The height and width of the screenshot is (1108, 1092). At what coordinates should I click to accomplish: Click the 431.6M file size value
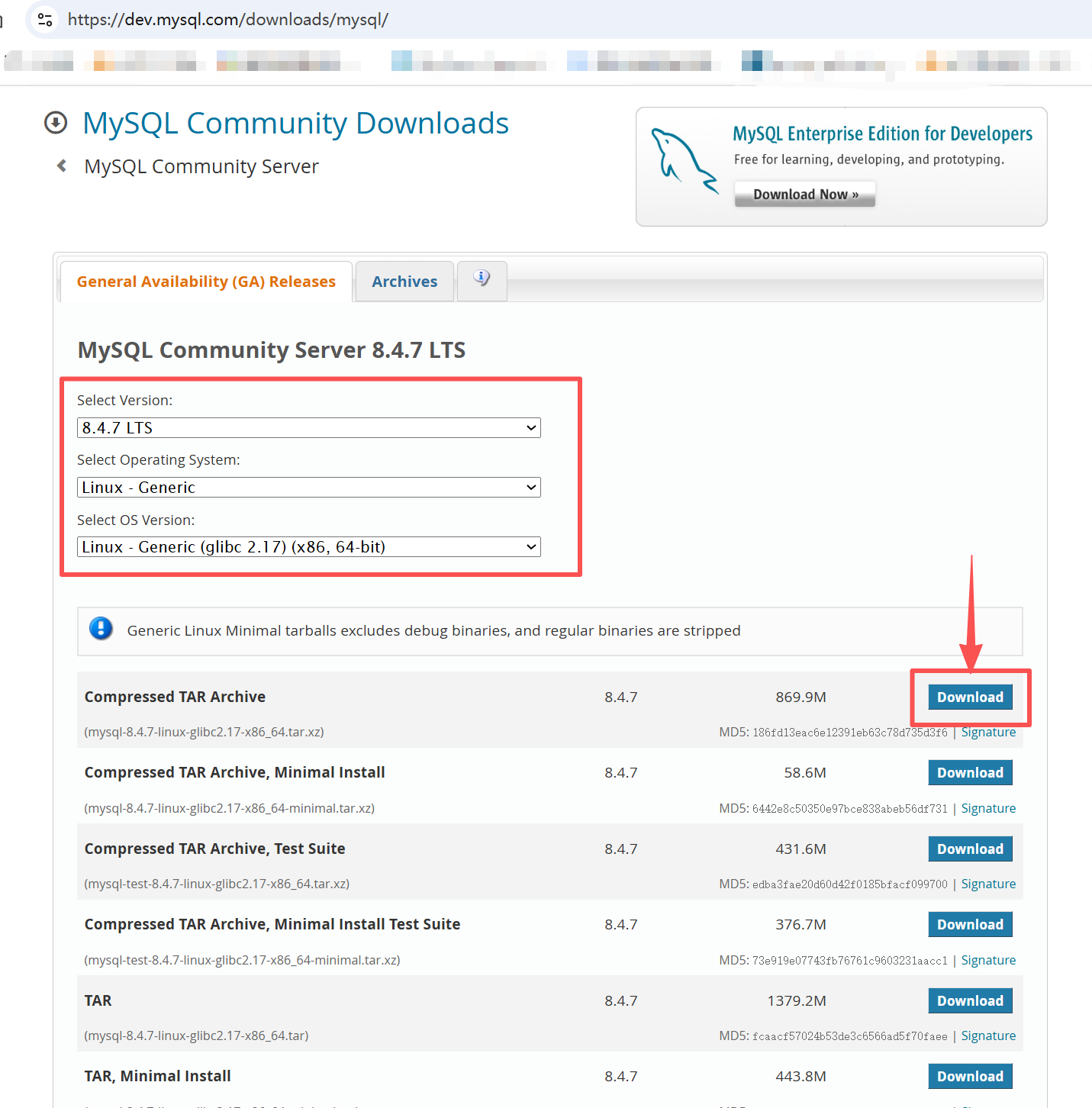pyautogui.click(x=800, y=849)
